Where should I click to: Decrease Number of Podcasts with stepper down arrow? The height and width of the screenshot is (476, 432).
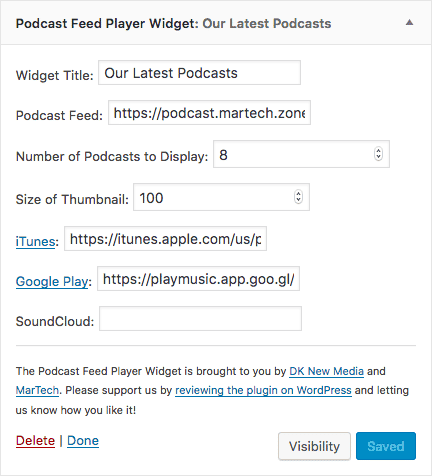378,157
